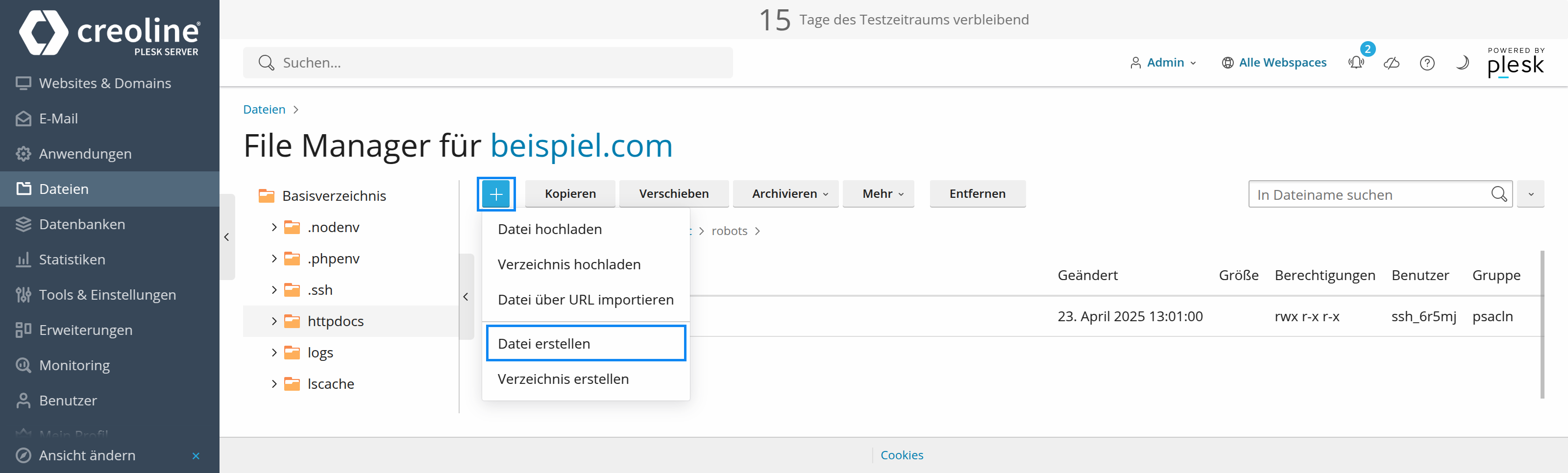Expand the lscache tree node

274,383
